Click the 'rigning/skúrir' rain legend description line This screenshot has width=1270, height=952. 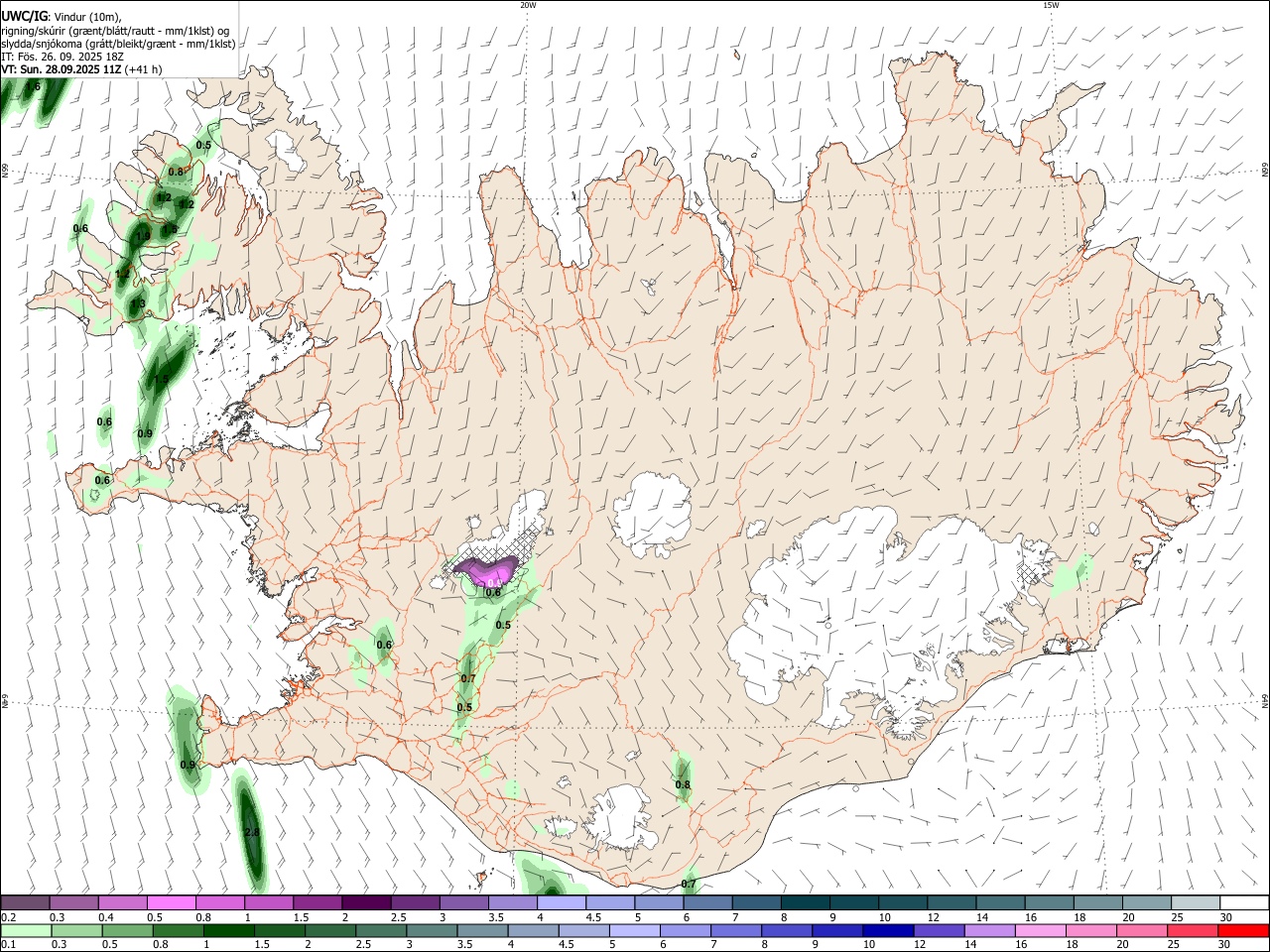pyautogui.click(x=115, y=30)
